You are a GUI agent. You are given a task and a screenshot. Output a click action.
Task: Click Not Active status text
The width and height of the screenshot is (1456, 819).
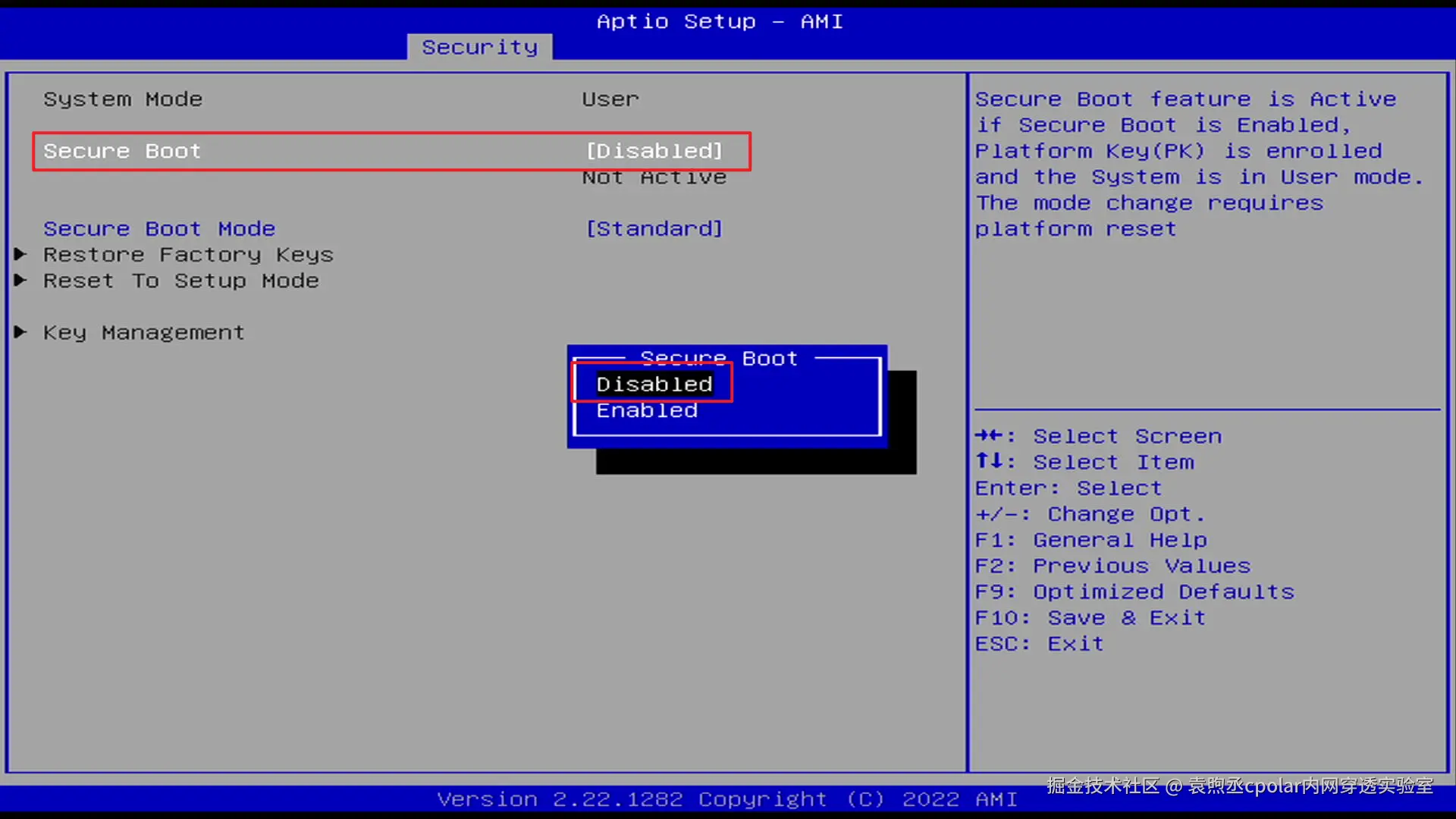654,177
